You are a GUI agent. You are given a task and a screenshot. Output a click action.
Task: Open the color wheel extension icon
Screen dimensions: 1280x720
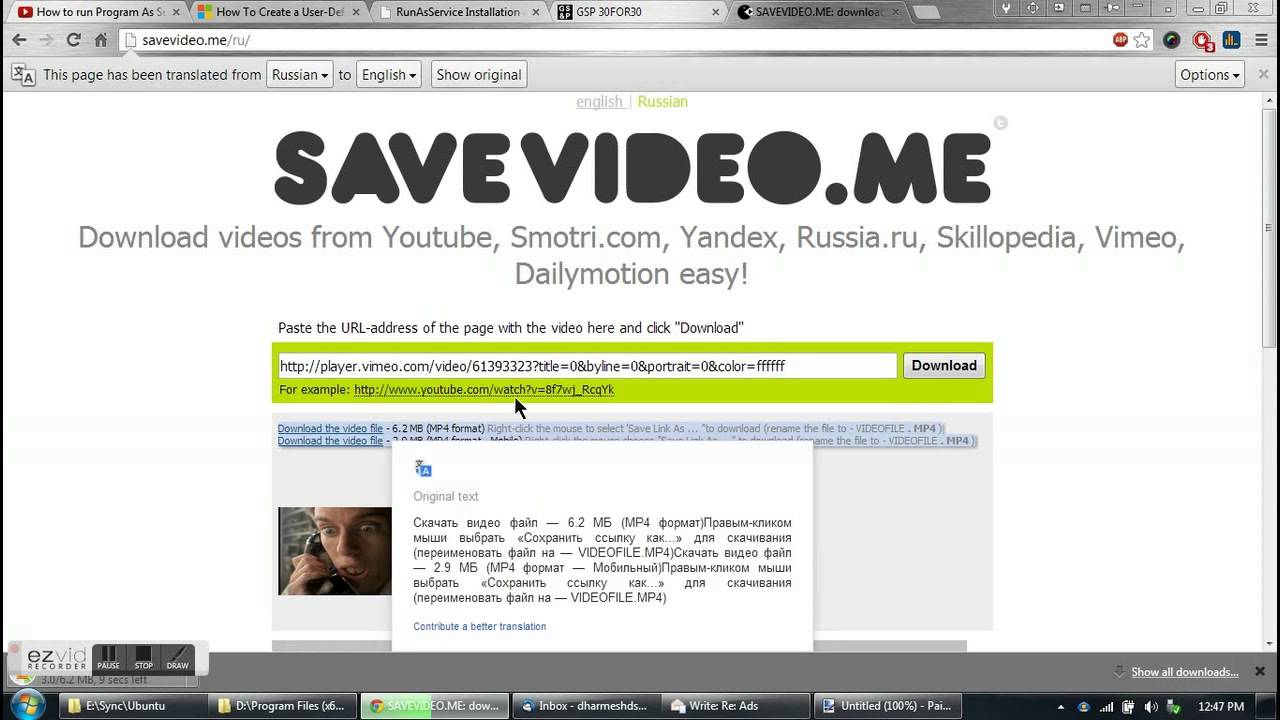click(x=1171, y=40)
